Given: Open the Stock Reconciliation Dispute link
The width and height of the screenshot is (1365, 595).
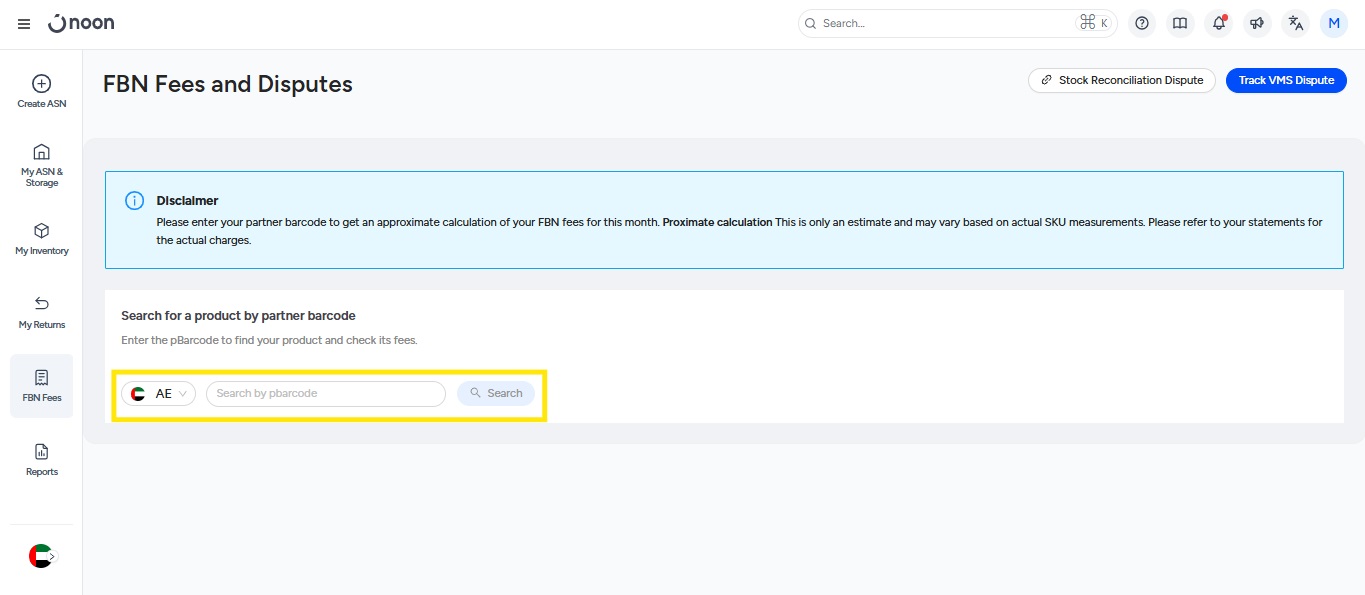Looking at the screenshot, I should click(1121, 81).
